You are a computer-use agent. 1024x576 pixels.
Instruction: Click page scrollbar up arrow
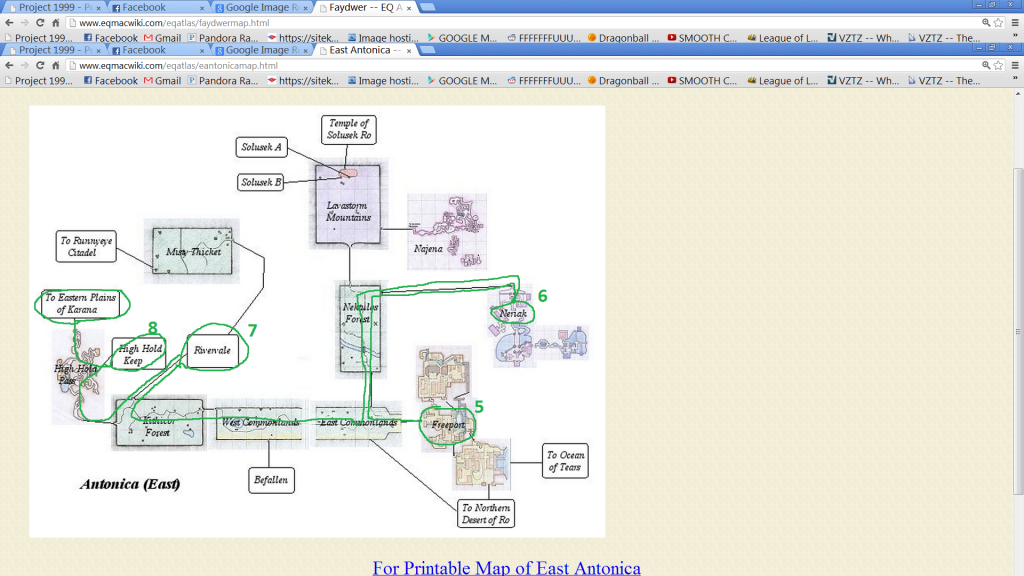click(x=1018, y=94)
